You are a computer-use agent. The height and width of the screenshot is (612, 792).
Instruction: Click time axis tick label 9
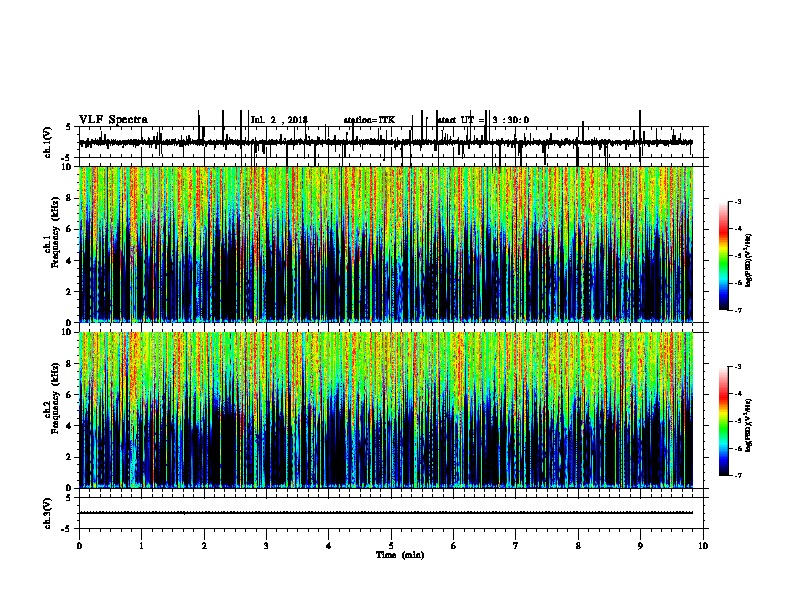(x=640, y=545)
